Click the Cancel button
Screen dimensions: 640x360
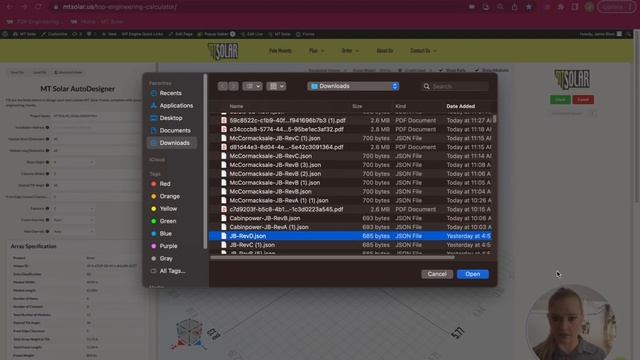437,274
